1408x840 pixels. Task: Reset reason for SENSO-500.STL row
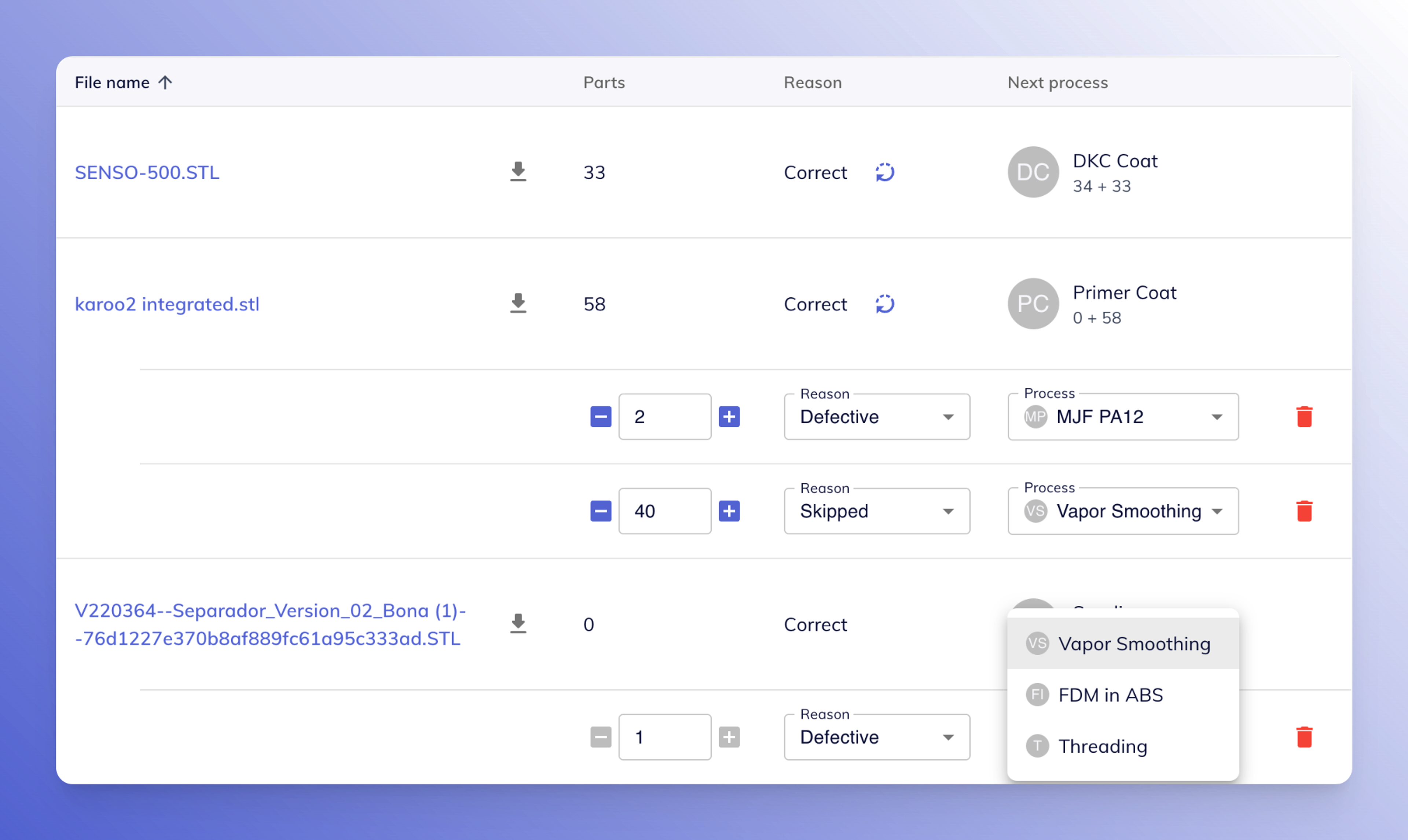[885, 172]
